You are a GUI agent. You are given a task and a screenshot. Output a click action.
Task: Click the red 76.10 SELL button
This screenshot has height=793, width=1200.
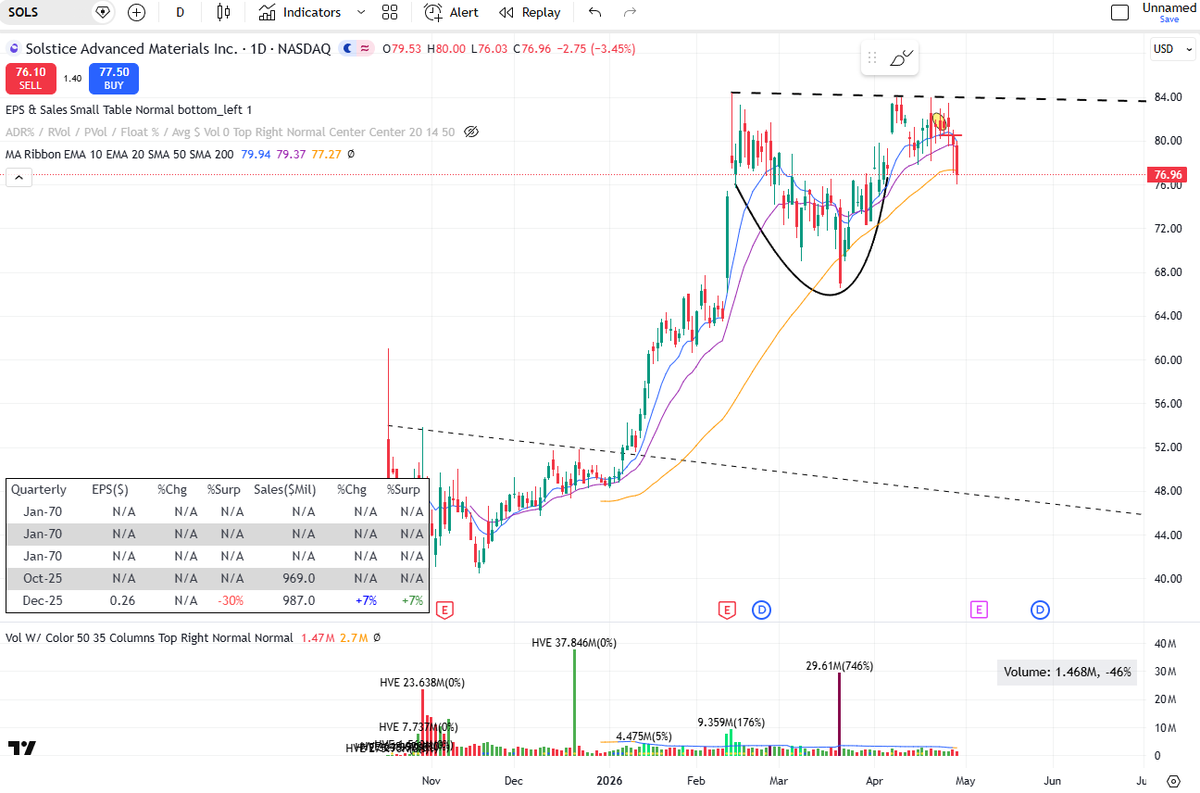30,78
